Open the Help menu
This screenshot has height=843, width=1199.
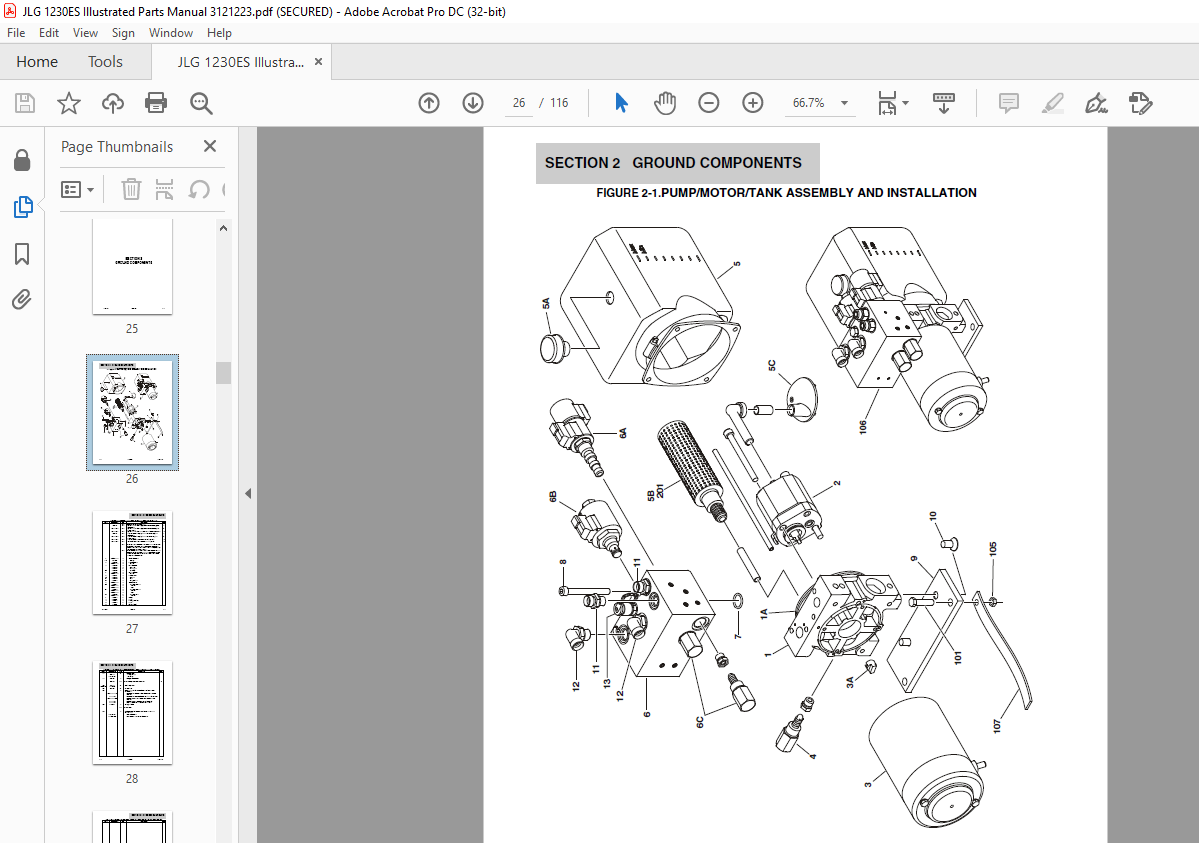(219, 33)
